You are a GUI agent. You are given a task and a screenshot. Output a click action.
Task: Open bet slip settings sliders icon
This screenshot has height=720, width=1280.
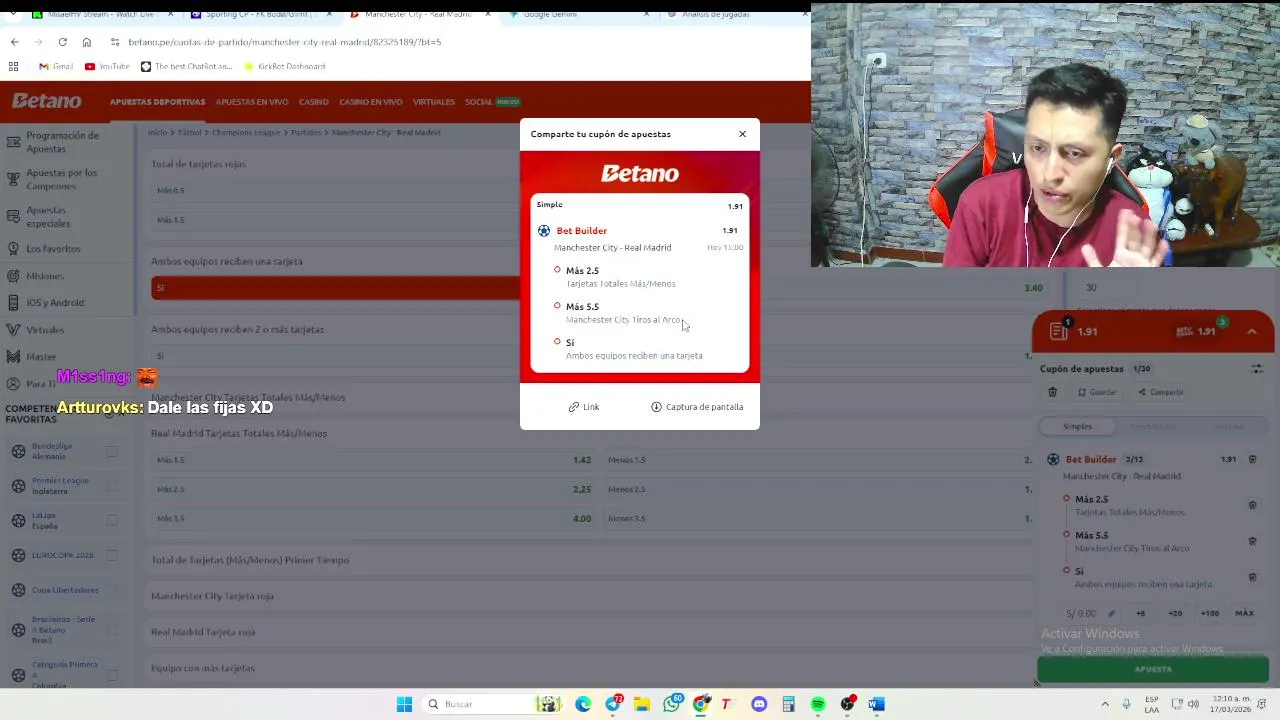(1257, 369)
